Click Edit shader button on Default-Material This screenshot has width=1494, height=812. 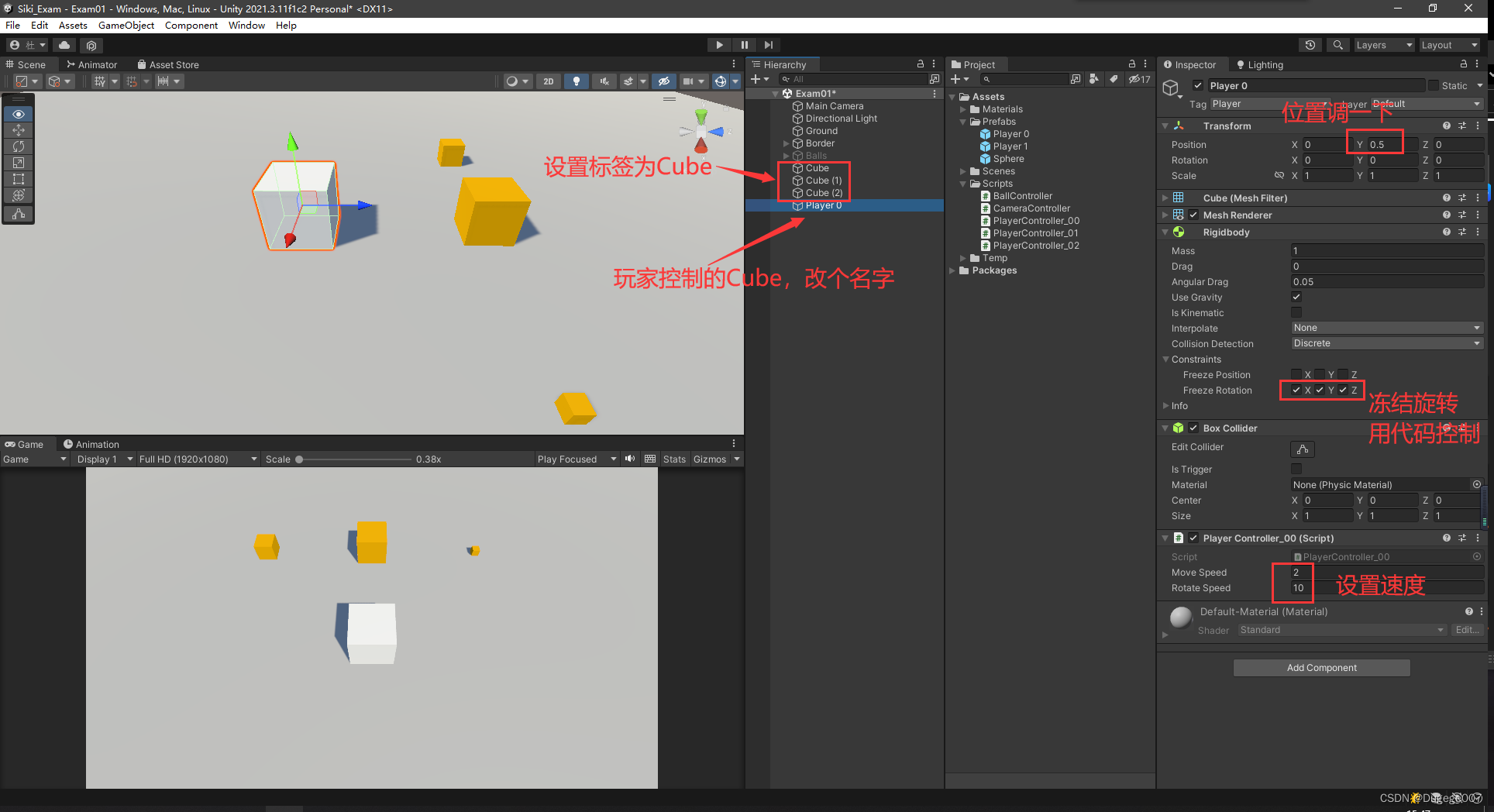[x=1468, y=630]
